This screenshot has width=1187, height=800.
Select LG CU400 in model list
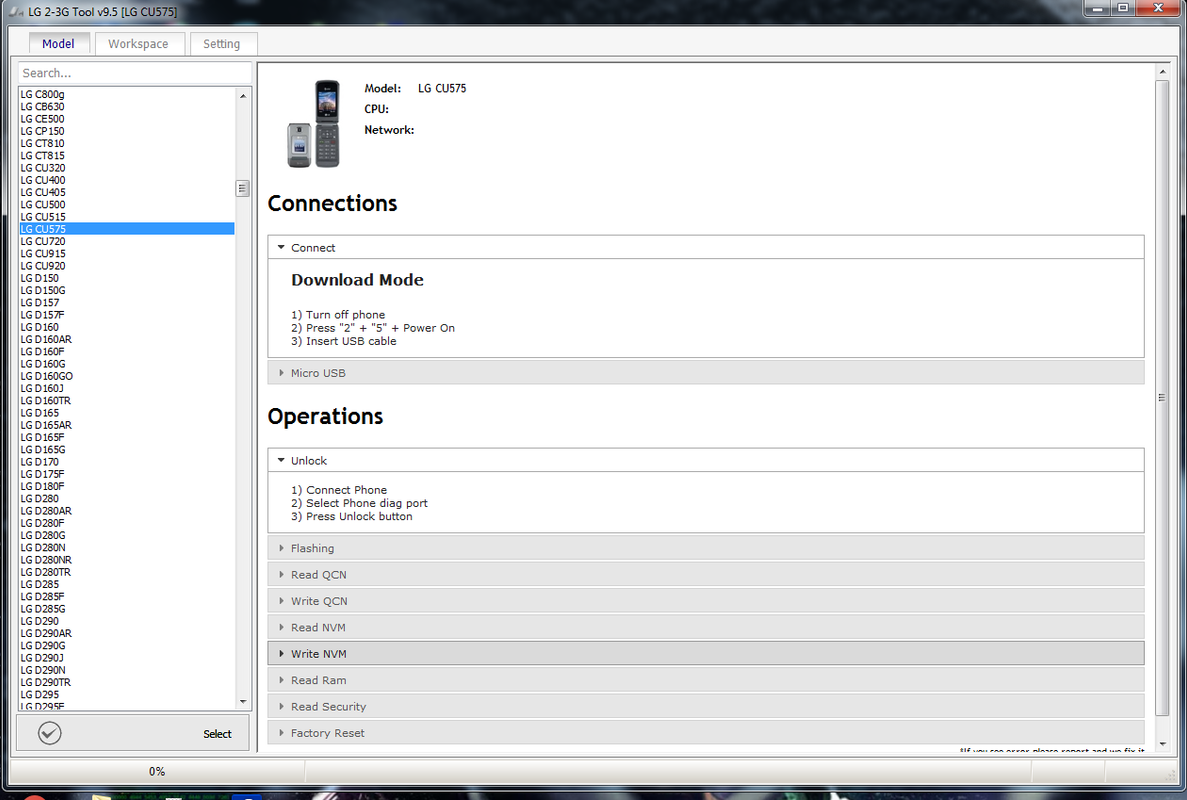click(126, 180)
